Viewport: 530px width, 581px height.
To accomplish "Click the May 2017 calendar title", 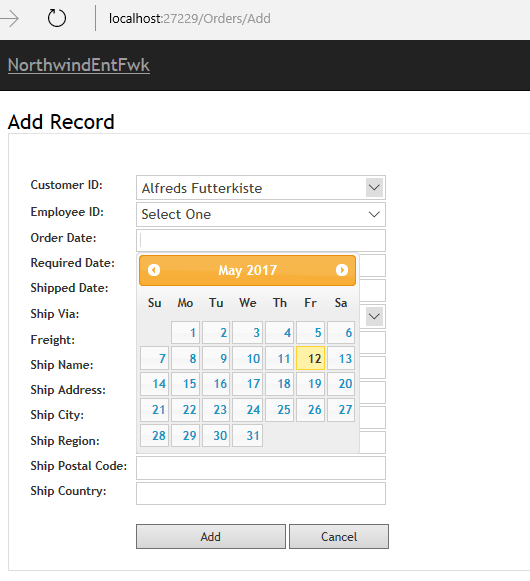I will [x=248, y=270].
